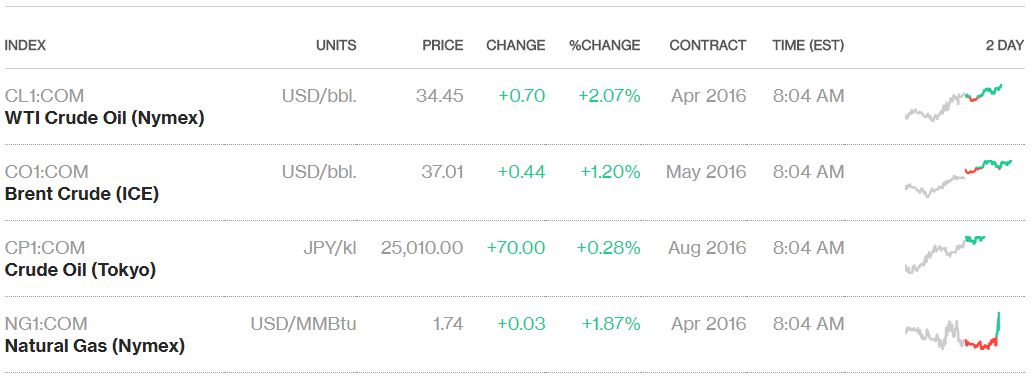Click the CP1:COM ticker symbol

45,248
